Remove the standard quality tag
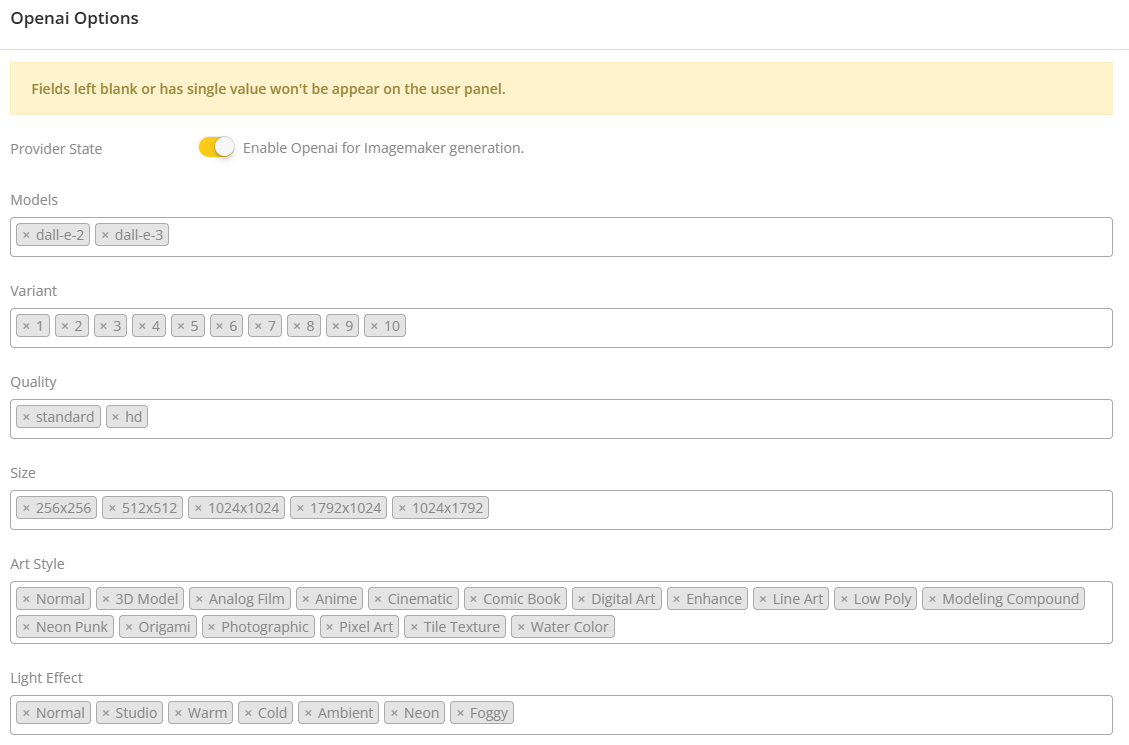1129x745 pixels. point(26,417)
